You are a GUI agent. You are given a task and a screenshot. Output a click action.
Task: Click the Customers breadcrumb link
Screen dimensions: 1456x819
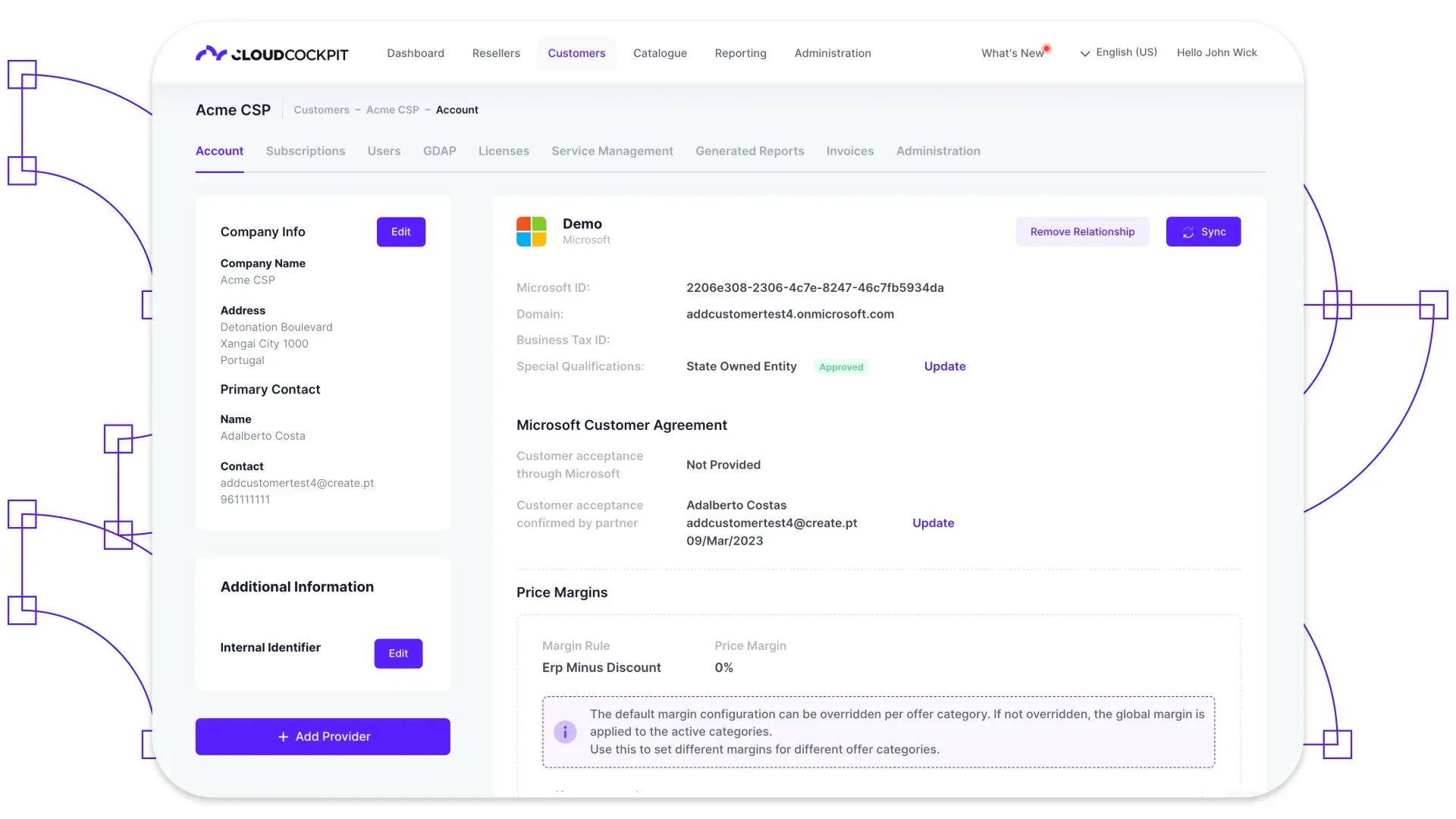(321, 110)
